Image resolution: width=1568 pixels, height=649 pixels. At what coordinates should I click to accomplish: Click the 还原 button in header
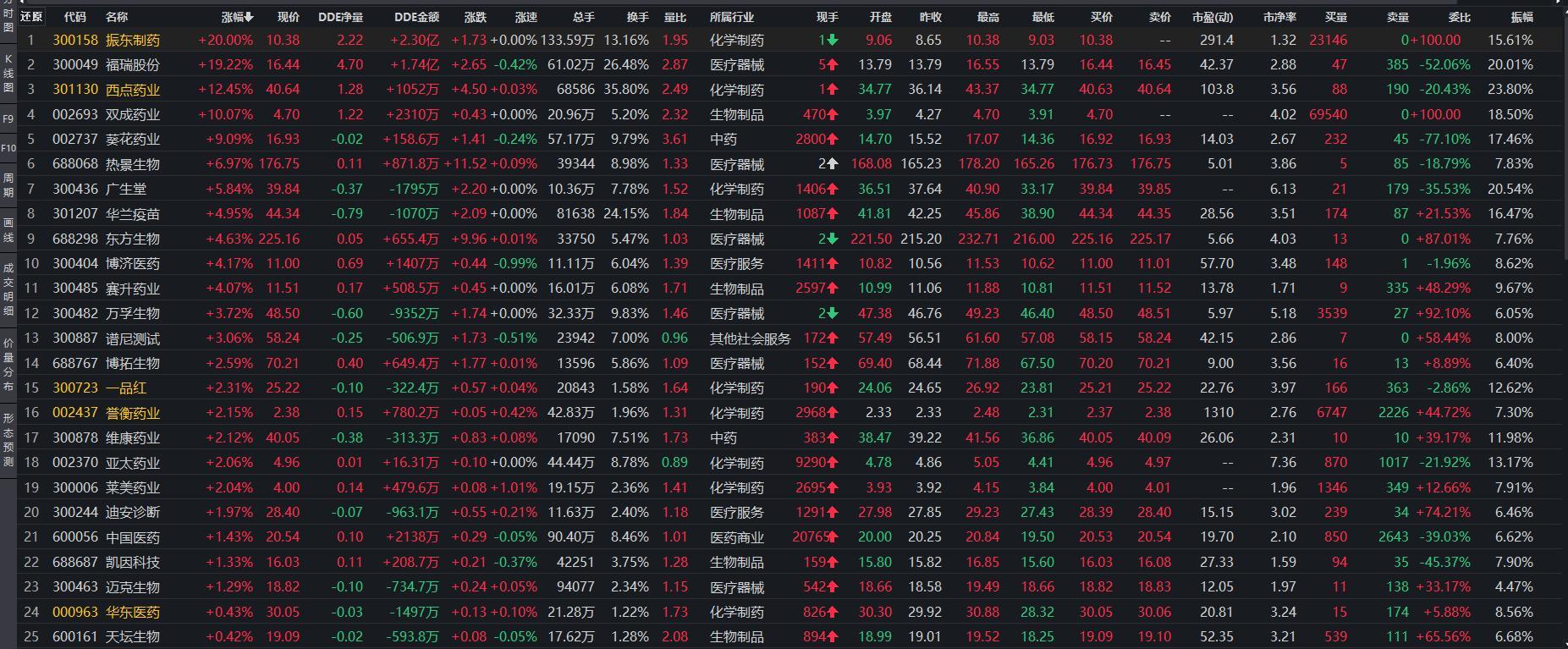pos(31,17)
